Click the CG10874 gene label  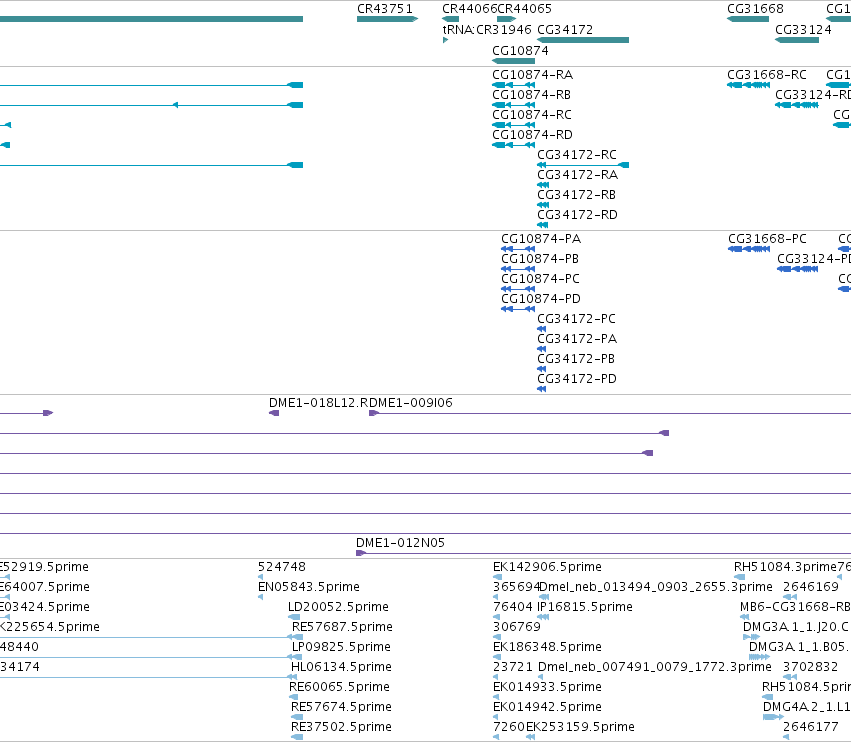pos(520,50)
